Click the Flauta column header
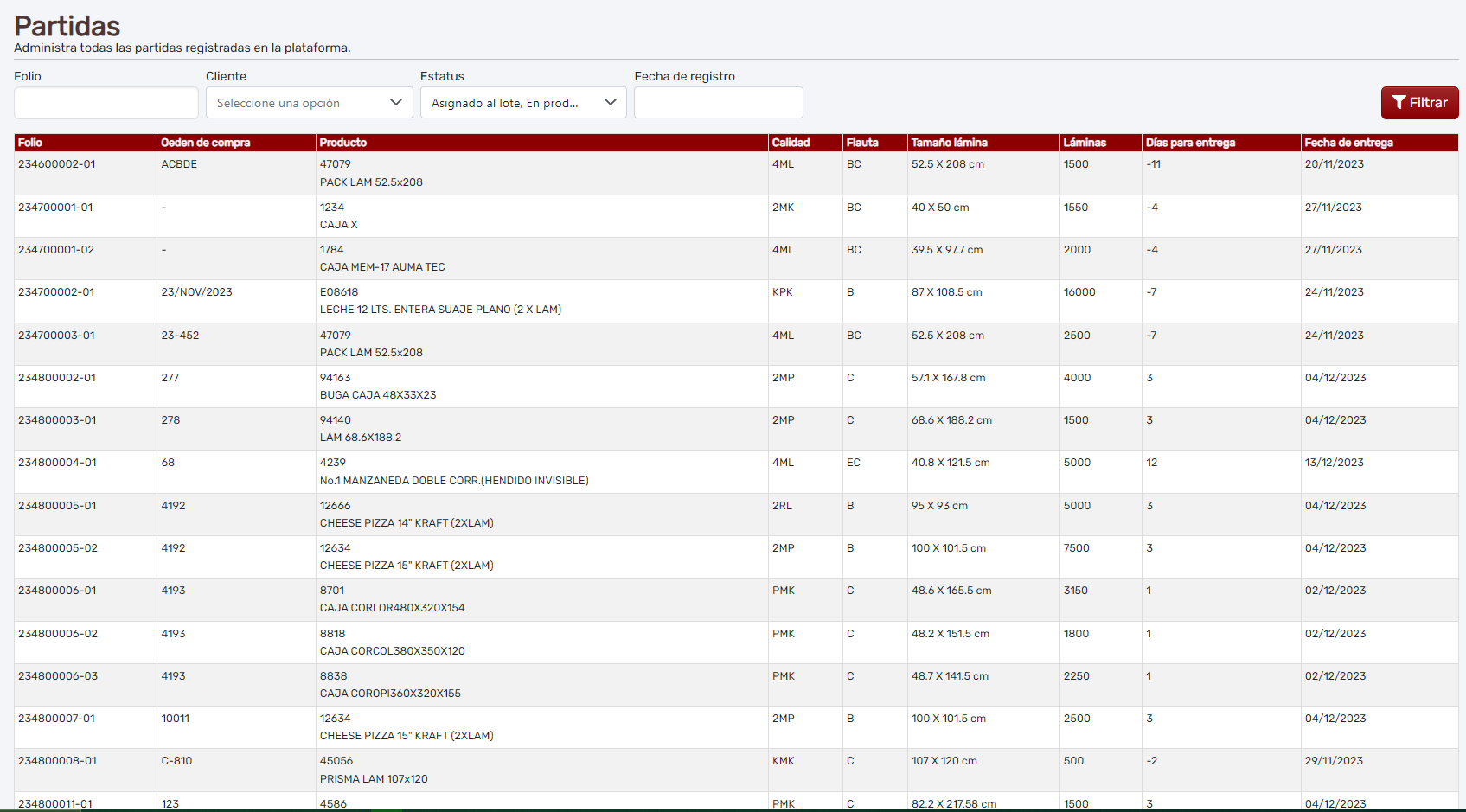Image resolution: width=1466 pixels, height=812 pixels. pos(862,143)
